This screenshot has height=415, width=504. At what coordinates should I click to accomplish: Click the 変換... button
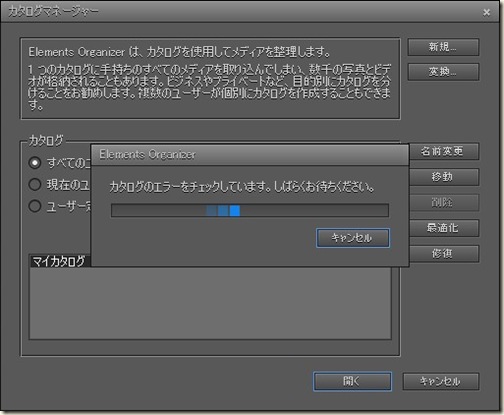[443, 72]
